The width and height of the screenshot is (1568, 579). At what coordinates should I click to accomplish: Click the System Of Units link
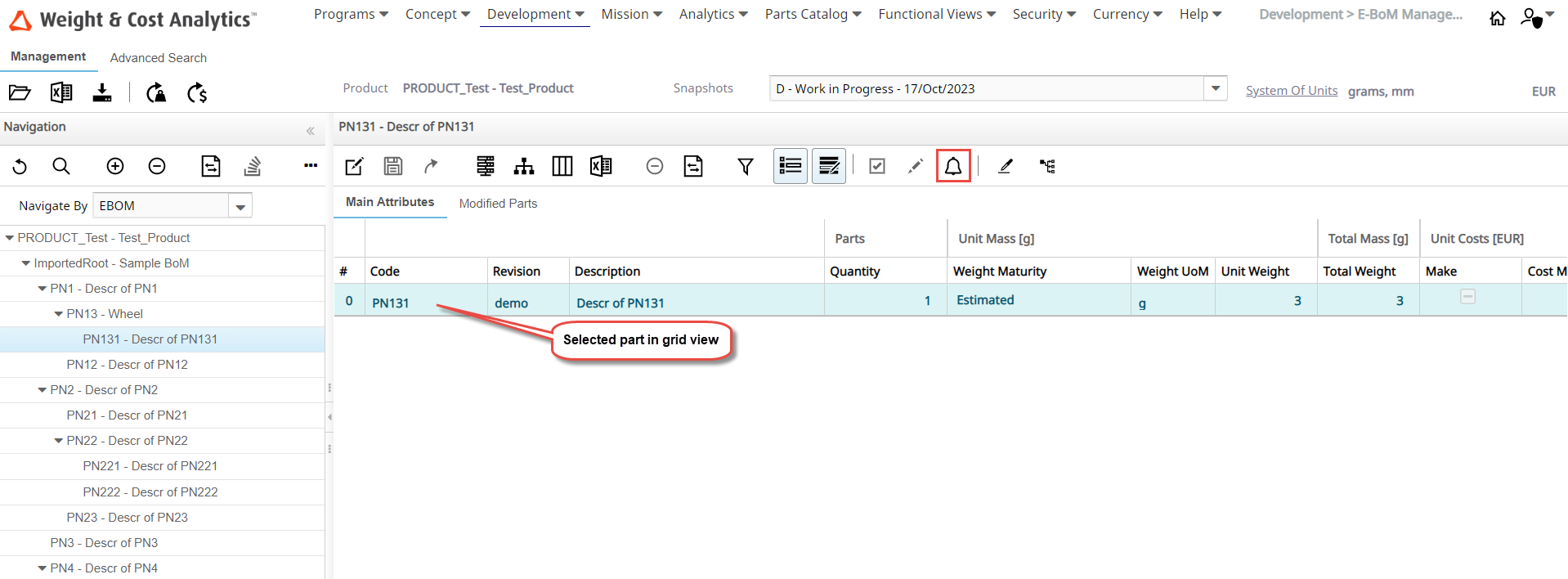point(1291,91)
